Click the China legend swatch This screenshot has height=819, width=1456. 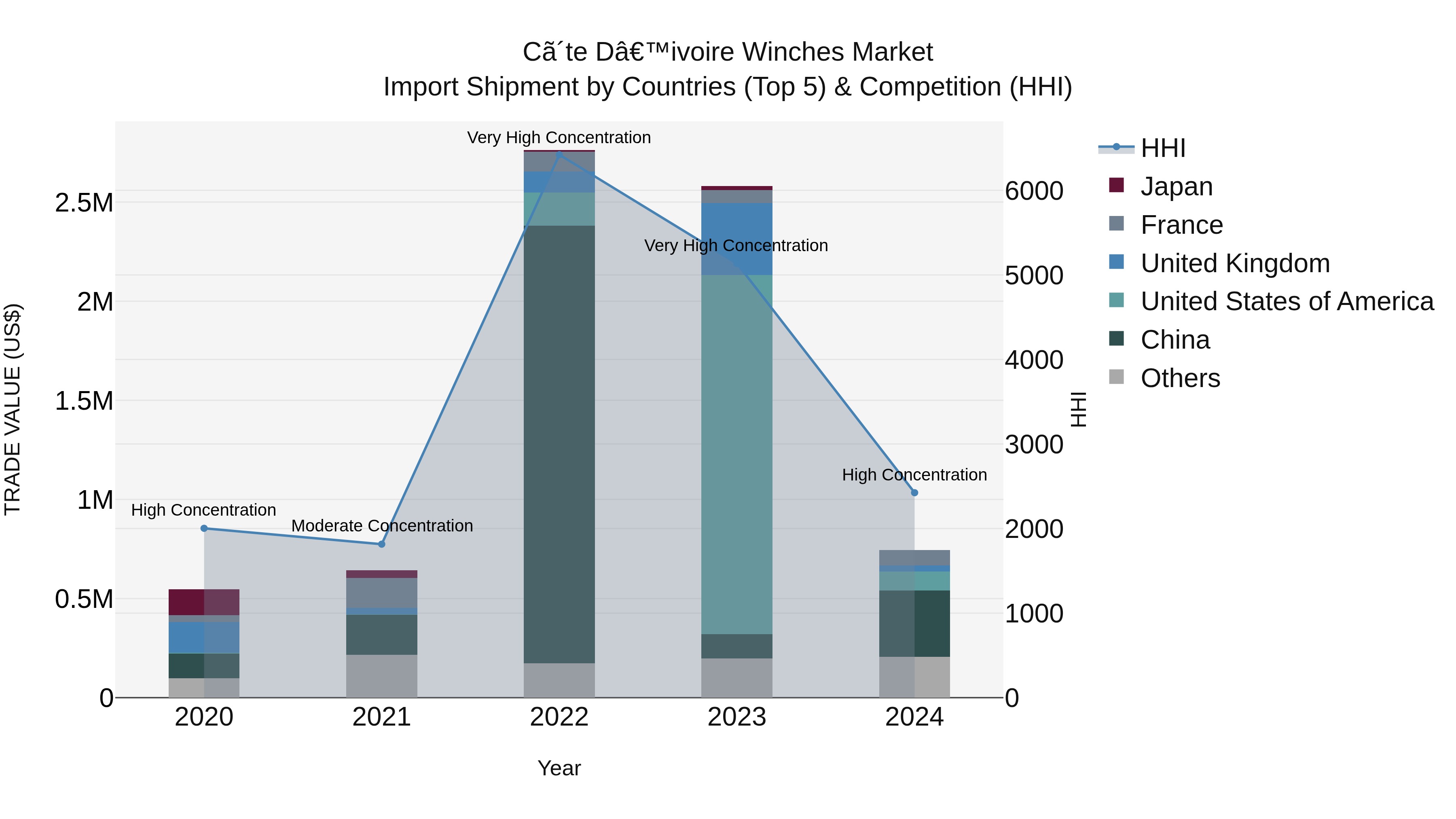[1116, 339]
